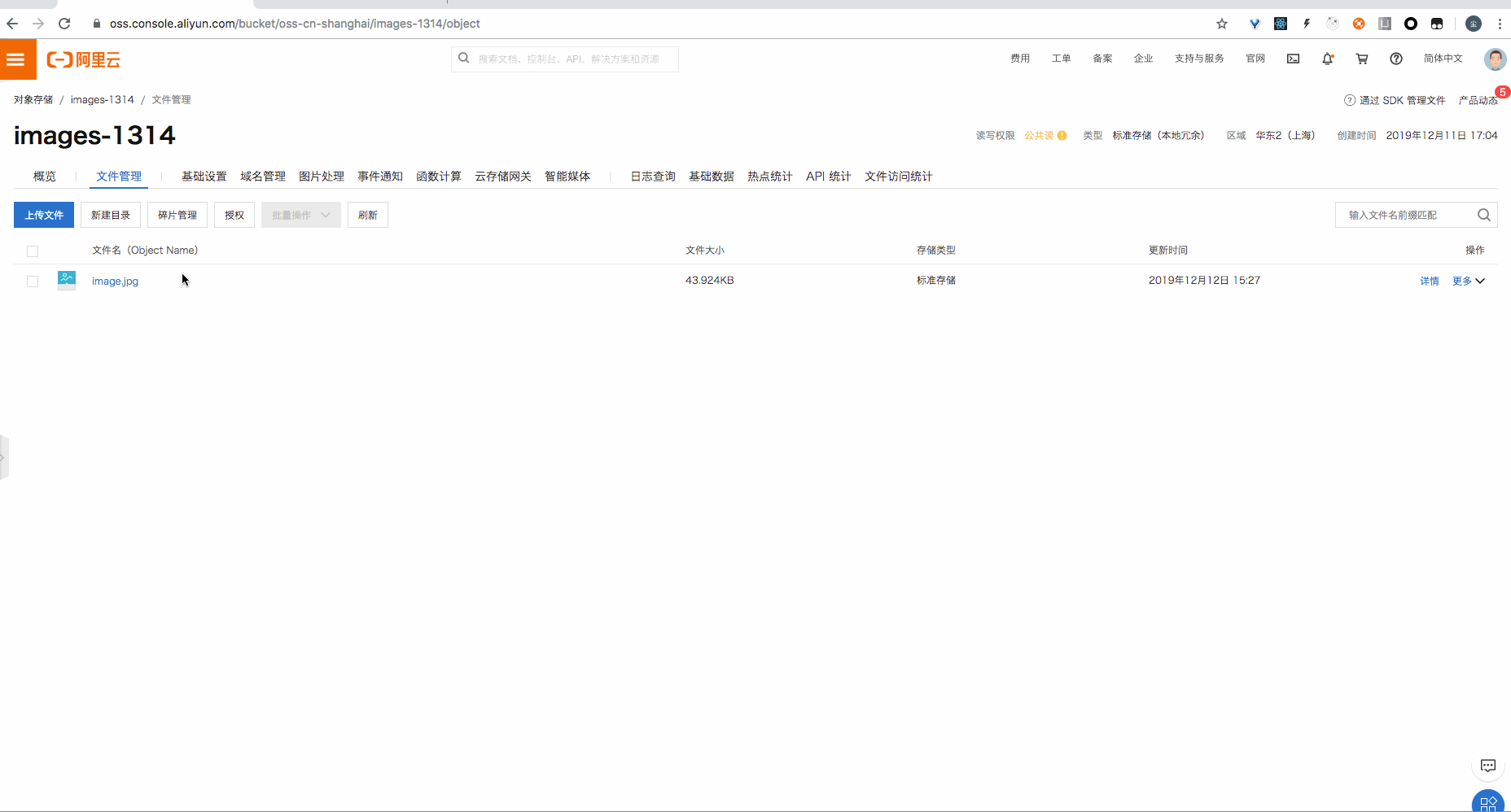Click the 新建目录 button
This screenshot has width=1511, height=812.
pos(111,215)
